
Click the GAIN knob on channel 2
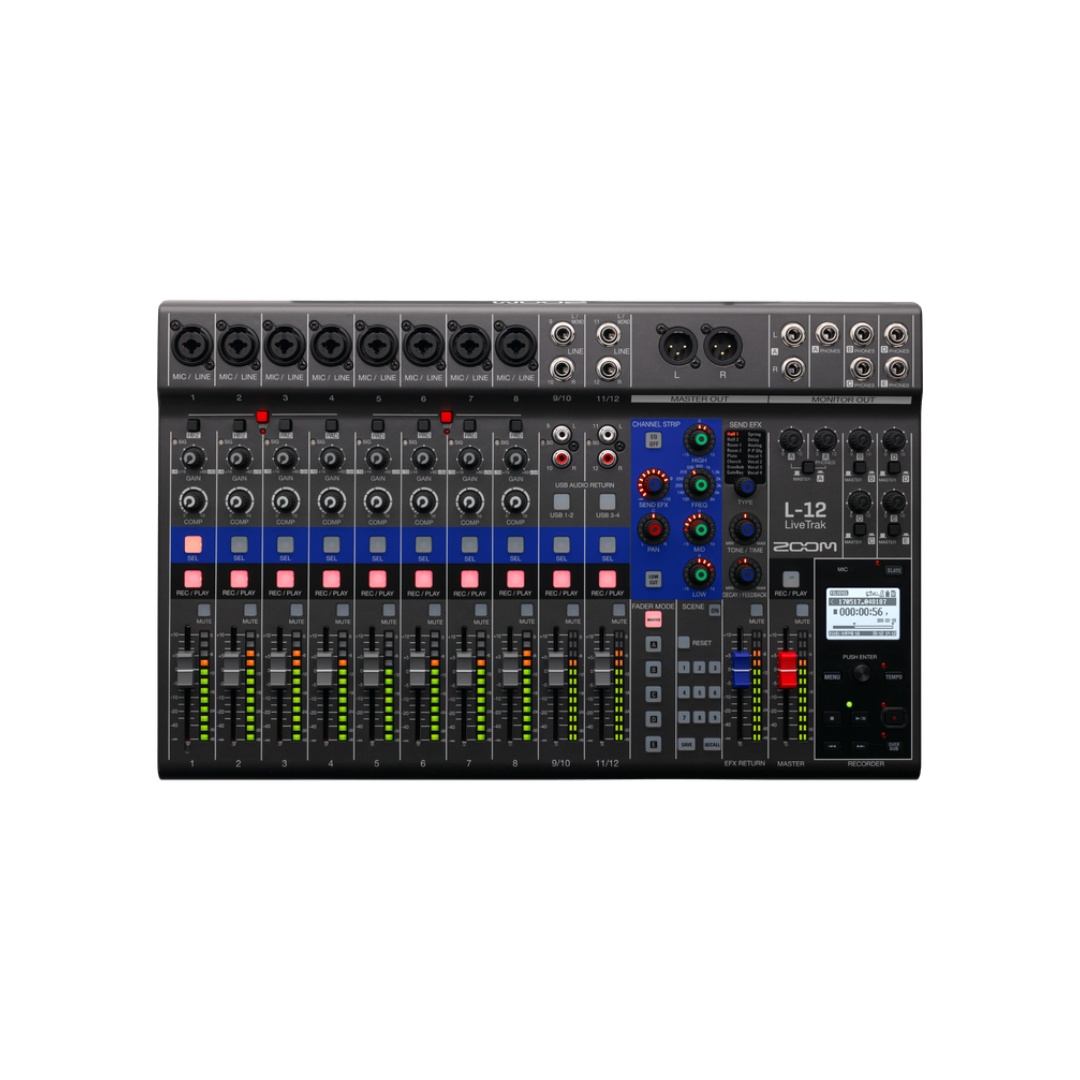point(239,457)
